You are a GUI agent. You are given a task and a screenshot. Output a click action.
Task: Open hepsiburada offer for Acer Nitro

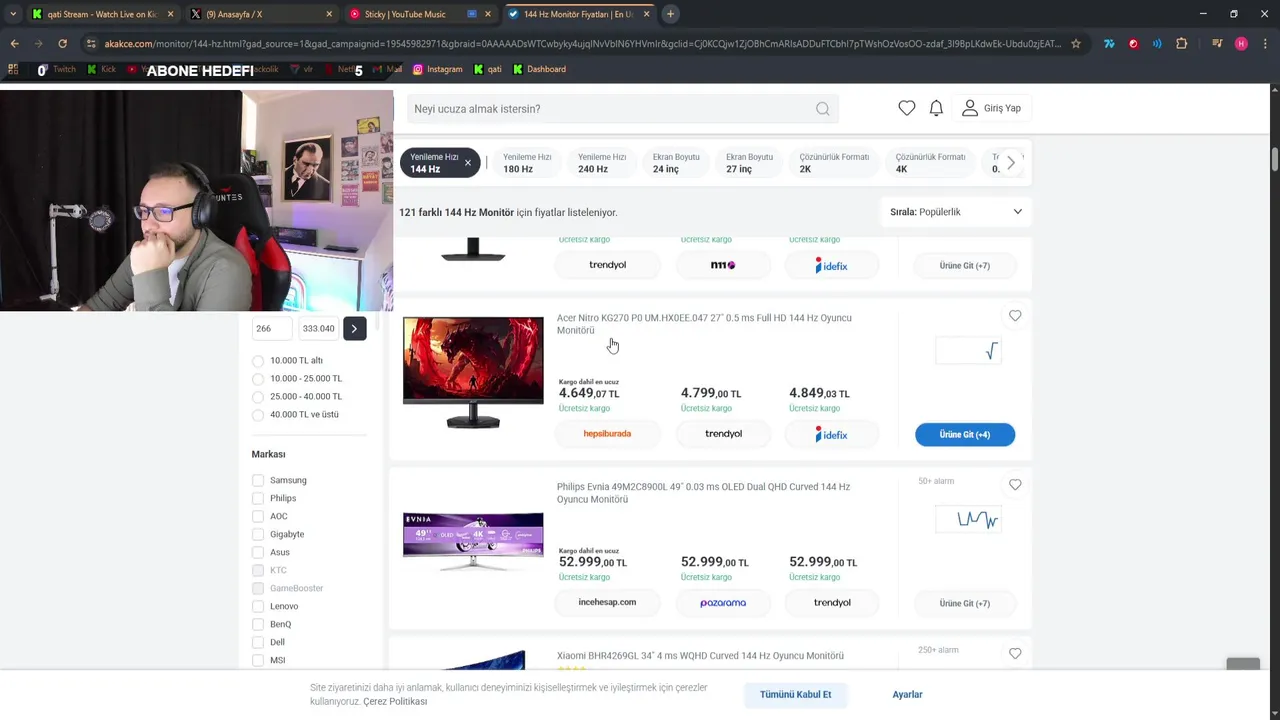tap(607, 434)
